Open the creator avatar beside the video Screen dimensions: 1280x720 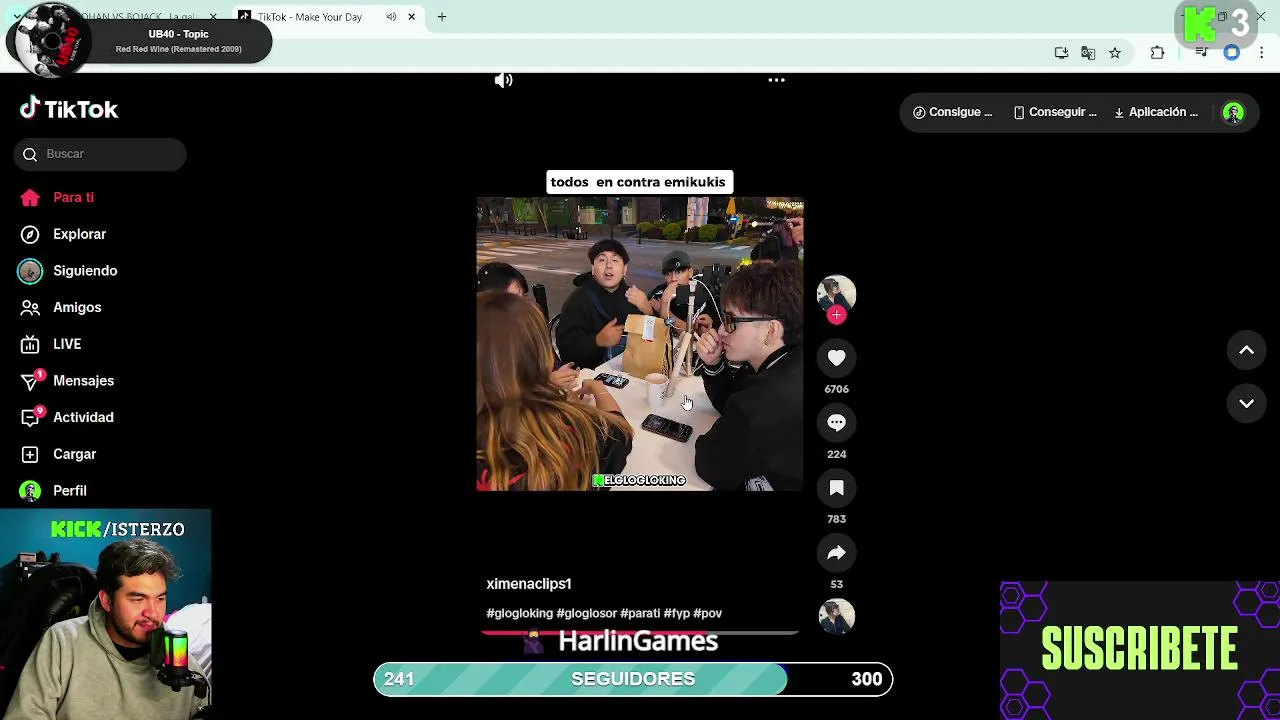point(837,294)
